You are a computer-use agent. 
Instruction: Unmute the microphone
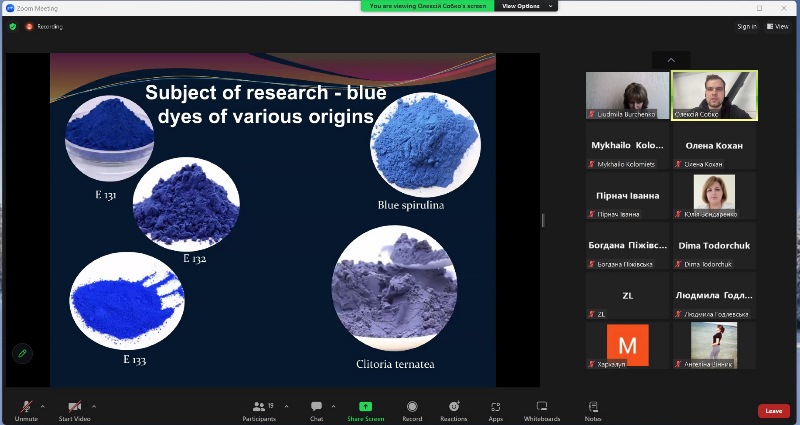[26, 408]
